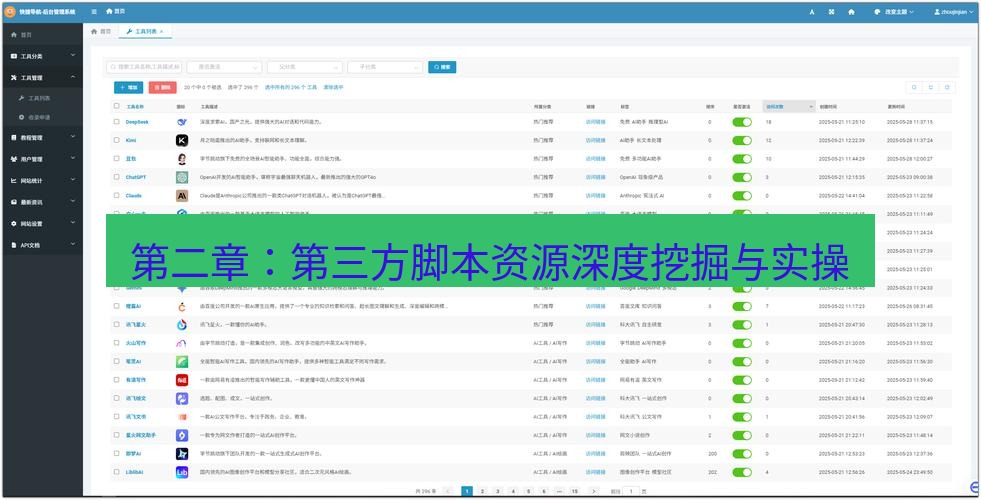
Task: Turn off DeepSeek activation switch
Action: [742, 122]
